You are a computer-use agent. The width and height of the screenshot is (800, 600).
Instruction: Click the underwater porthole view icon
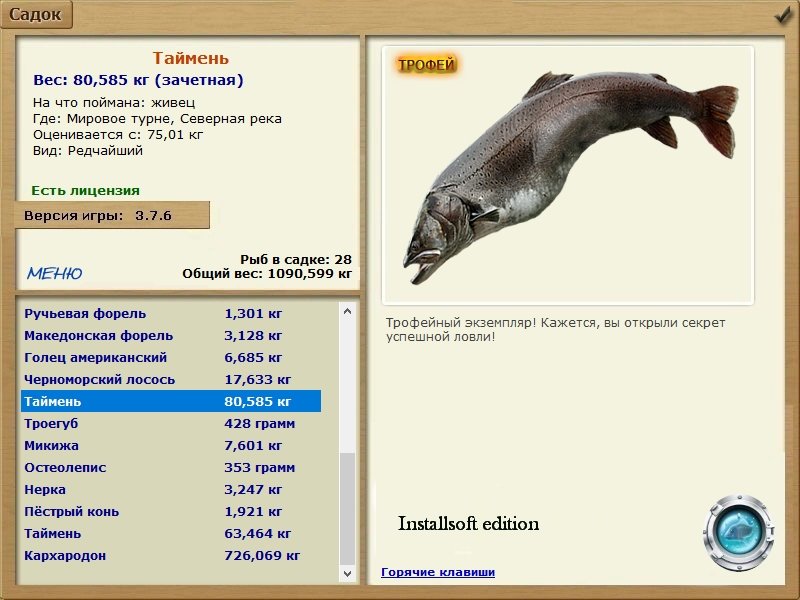point(738,532)
